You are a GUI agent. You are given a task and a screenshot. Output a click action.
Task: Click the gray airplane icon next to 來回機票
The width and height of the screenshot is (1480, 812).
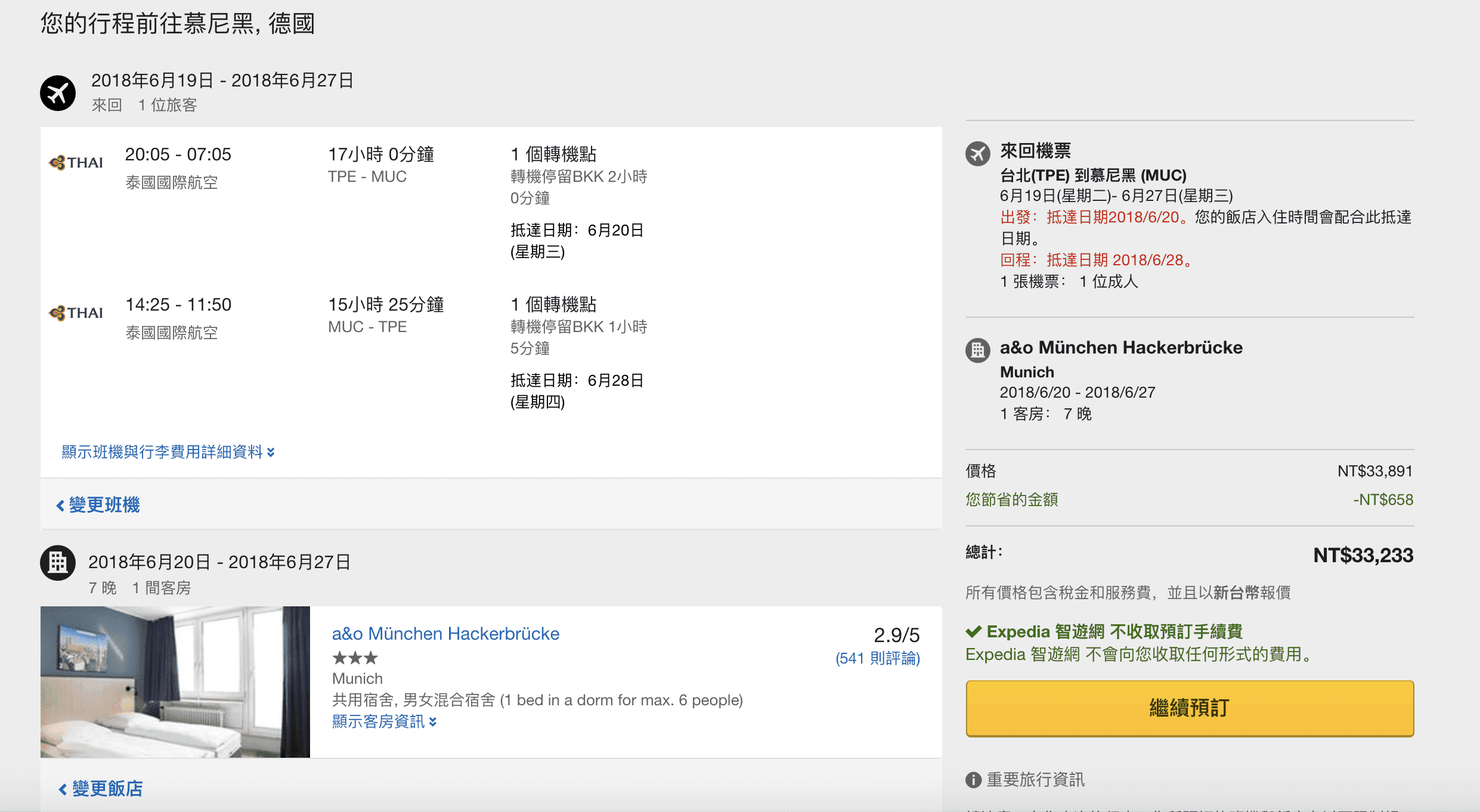click(x=978, y=154)
